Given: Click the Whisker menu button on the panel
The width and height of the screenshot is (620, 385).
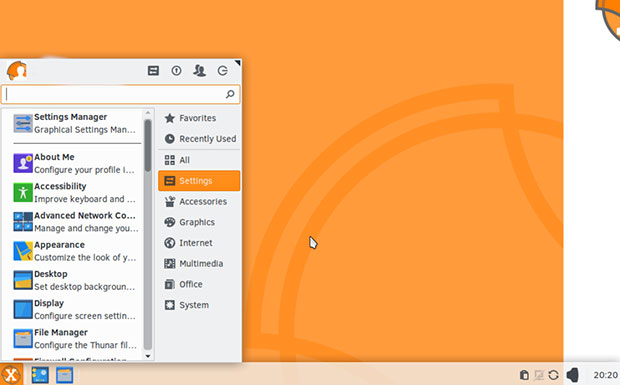Looking at the screenshot, I should [11, 375].
